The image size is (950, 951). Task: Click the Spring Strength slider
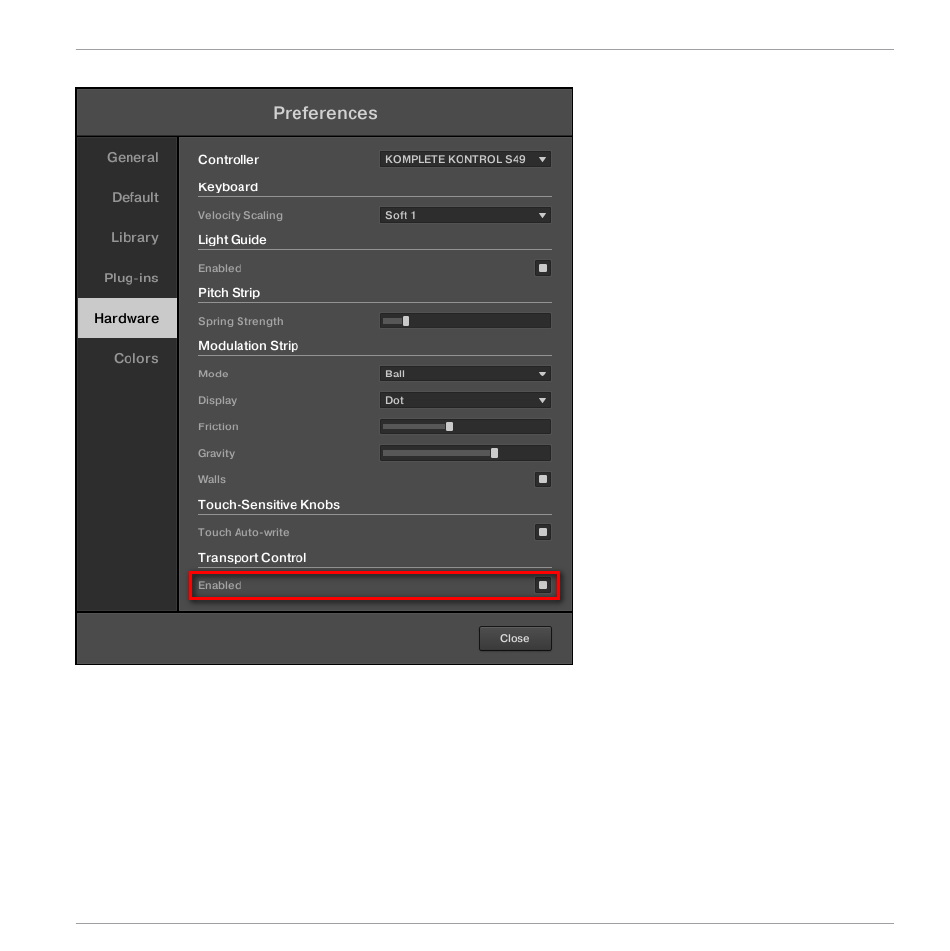coord(465,321)
